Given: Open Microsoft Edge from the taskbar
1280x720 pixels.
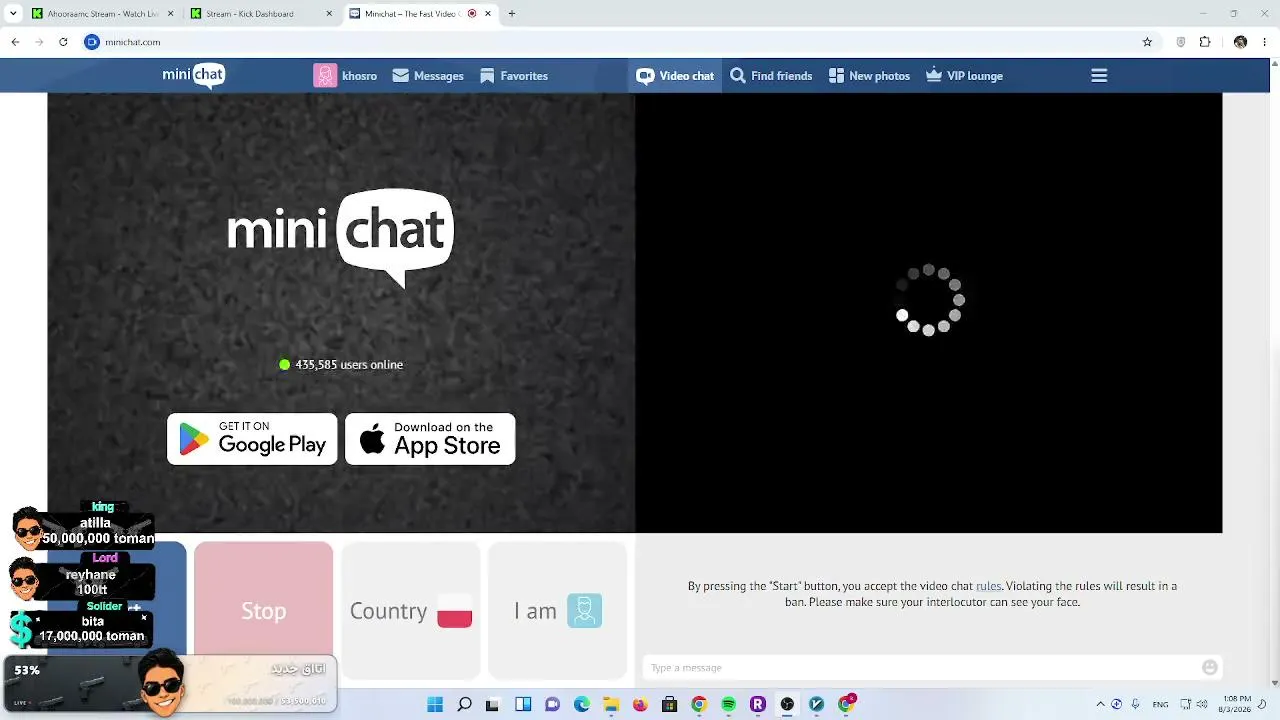Looking at the screenshot, I should (x=582, y=705).
